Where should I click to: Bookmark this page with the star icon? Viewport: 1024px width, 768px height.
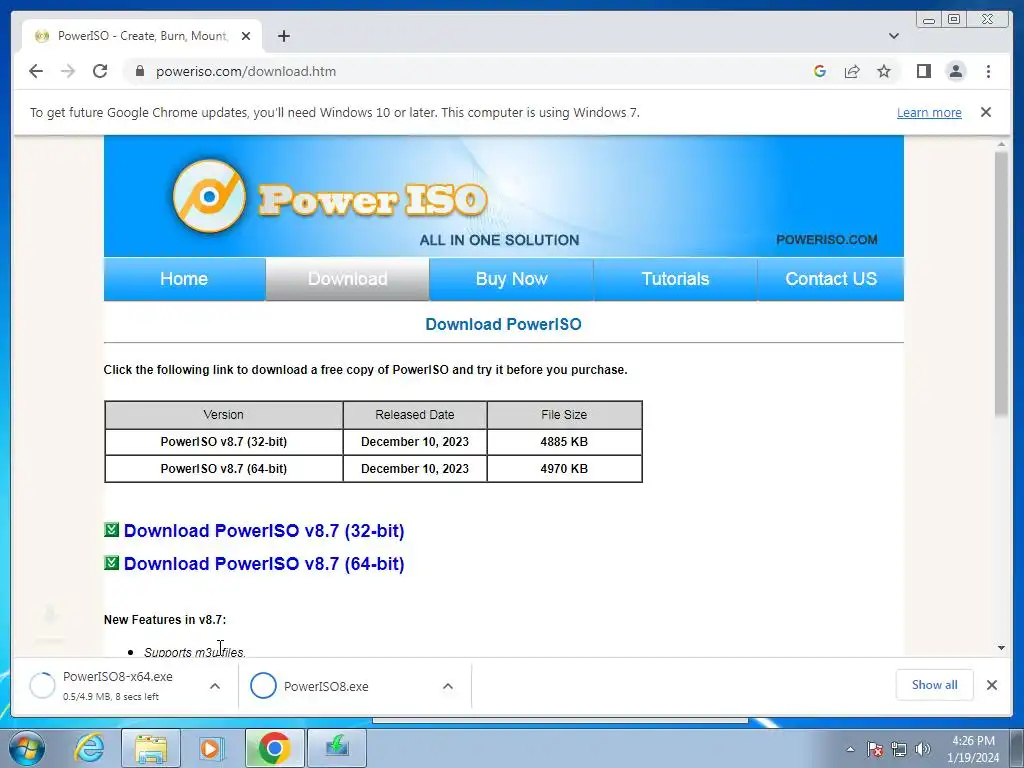pyautogui.click(x=884, y=71)
